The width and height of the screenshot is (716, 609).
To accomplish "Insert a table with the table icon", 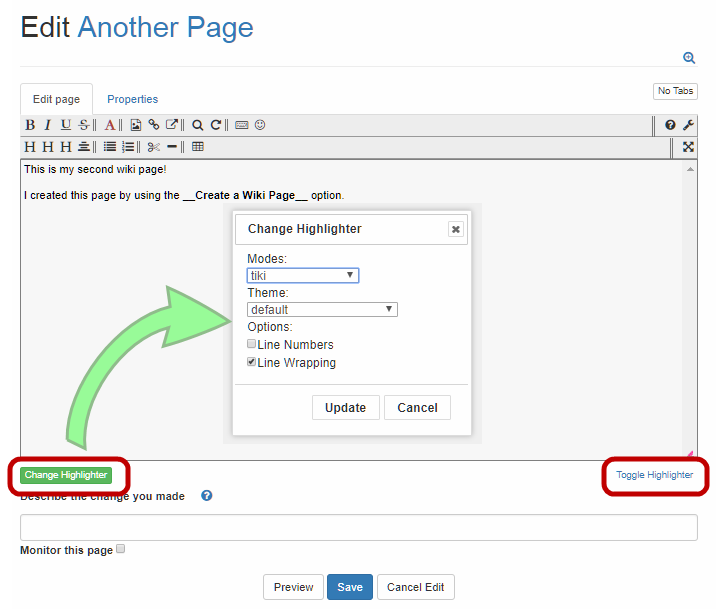I will 198,147.
